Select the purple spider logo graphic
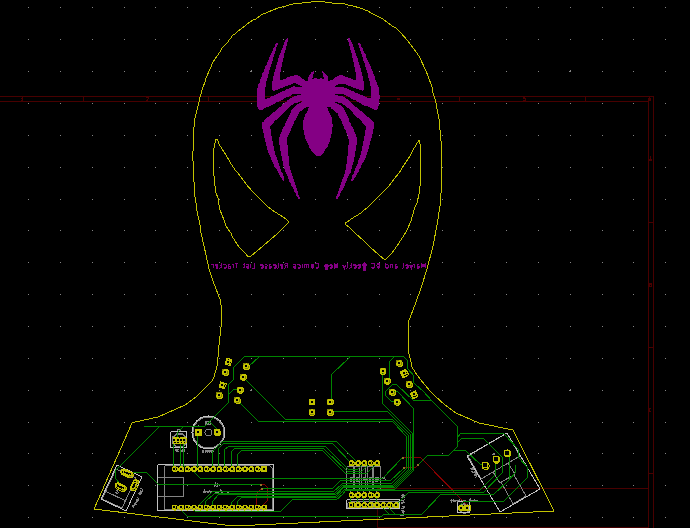Screen dimensions: 690x528 [x=318, y=118]
